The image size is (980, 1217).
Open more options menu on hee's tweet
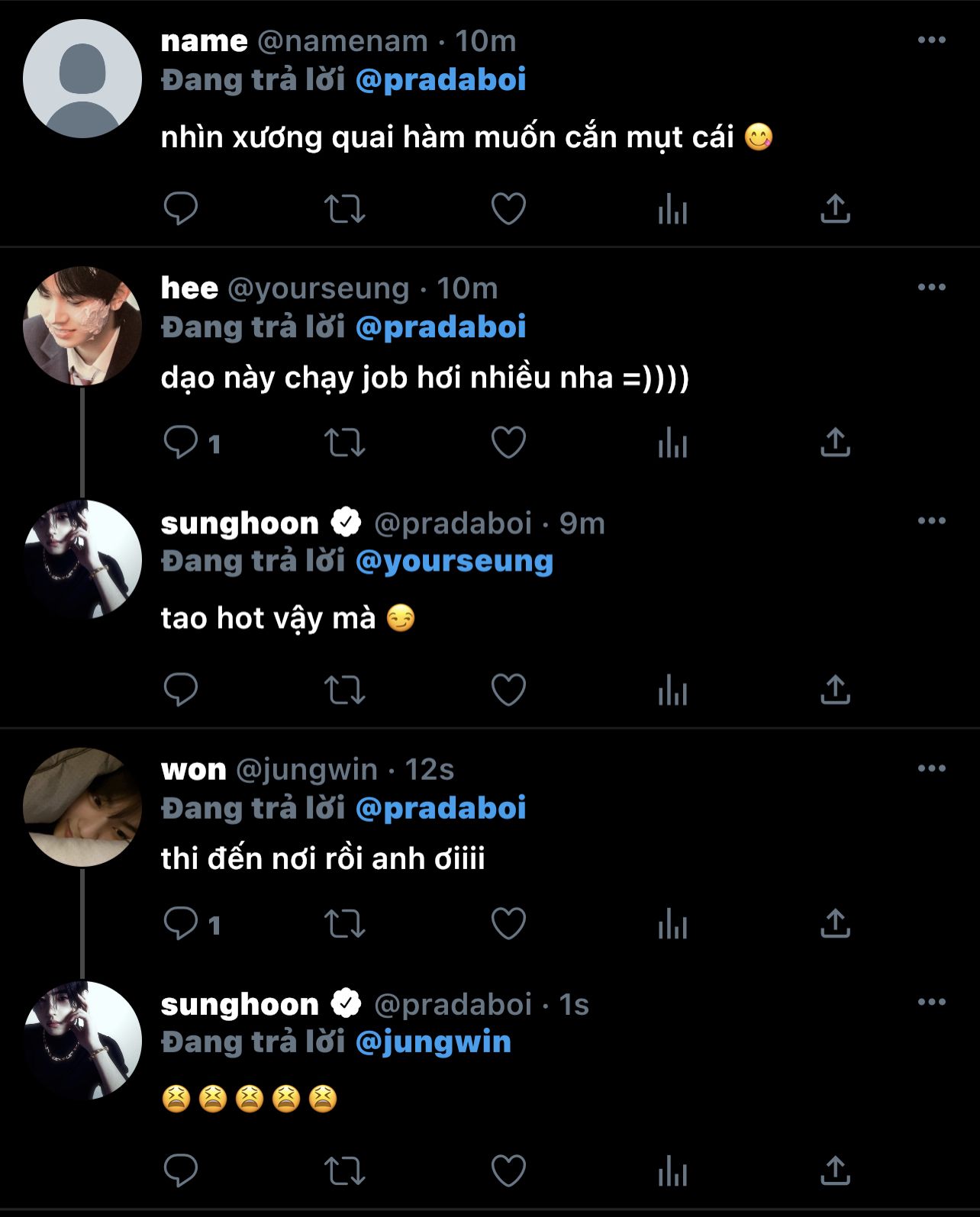coord(931,288)
